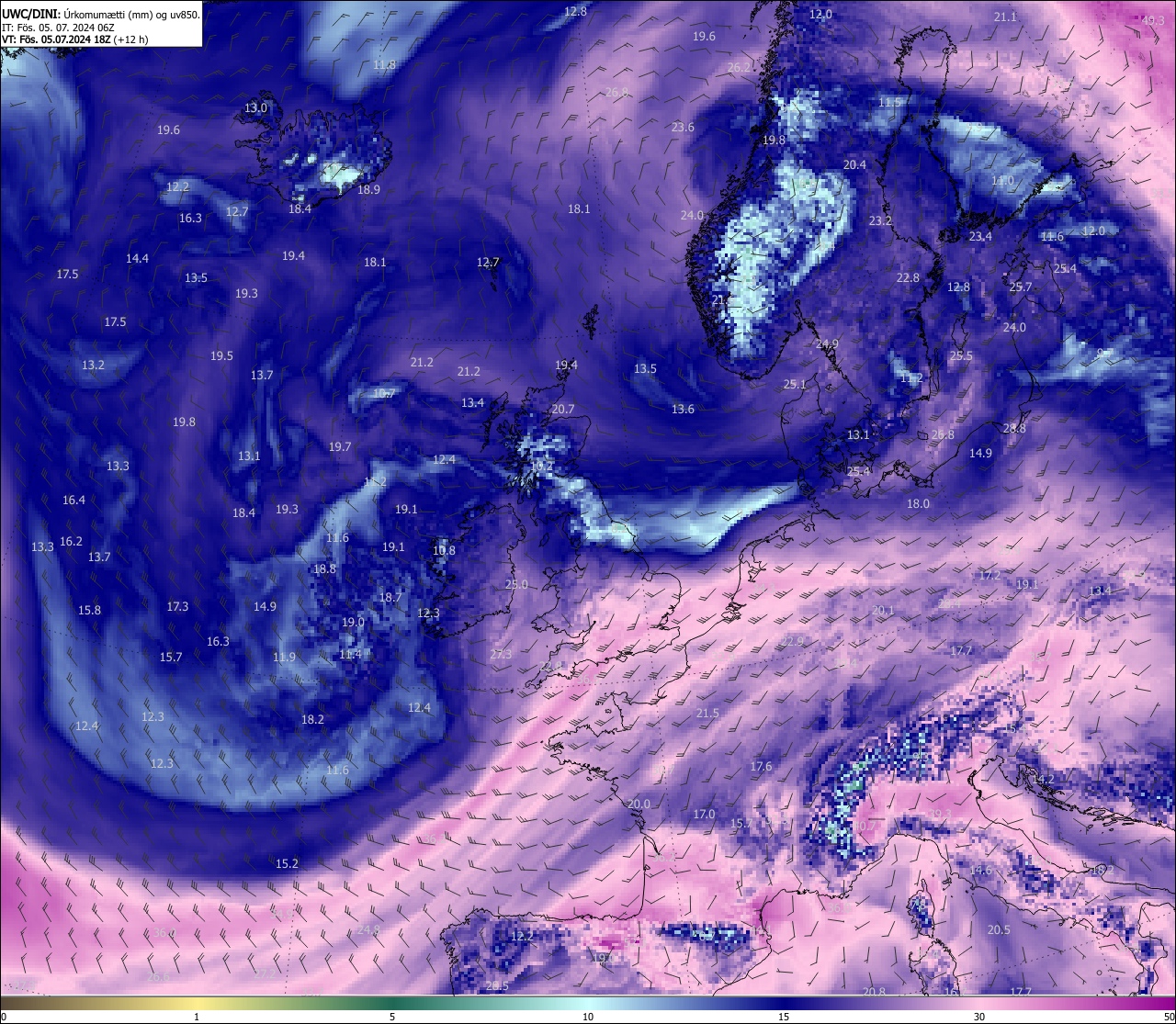Click the 27.3 value label
This screenshot has width=1176, height=1024.
tap(501, 655)
